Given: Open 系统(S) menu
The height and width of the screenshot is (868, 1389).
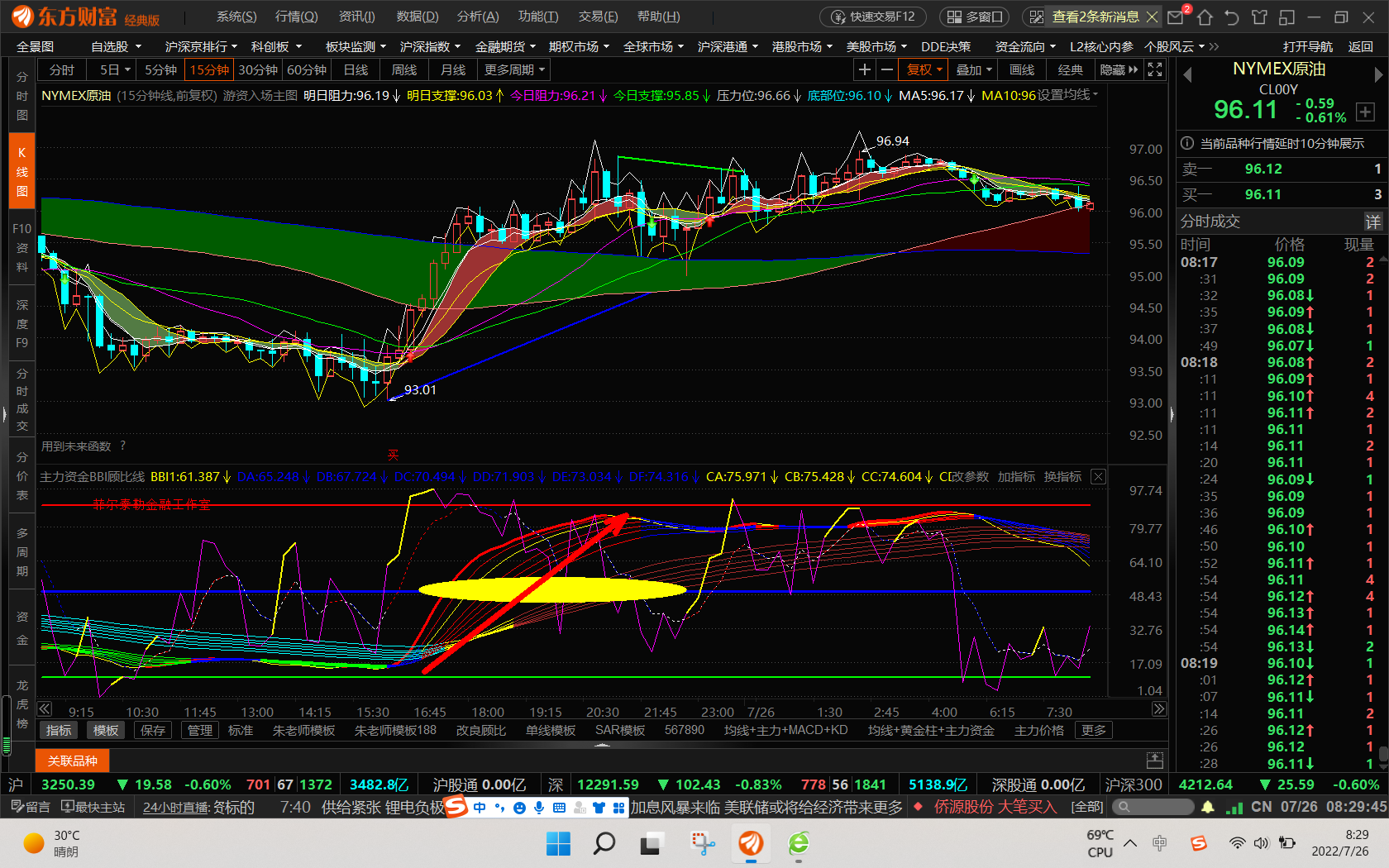Looking at the screenshot, I should (x=236, y=17).
